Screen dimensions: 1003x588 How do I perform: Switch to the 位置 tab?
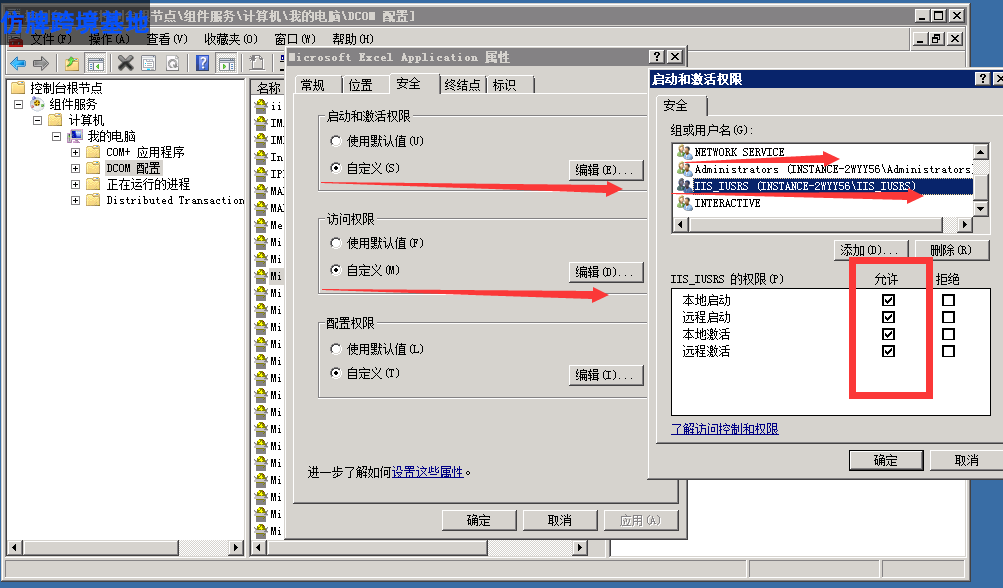(x=361, y=85)
